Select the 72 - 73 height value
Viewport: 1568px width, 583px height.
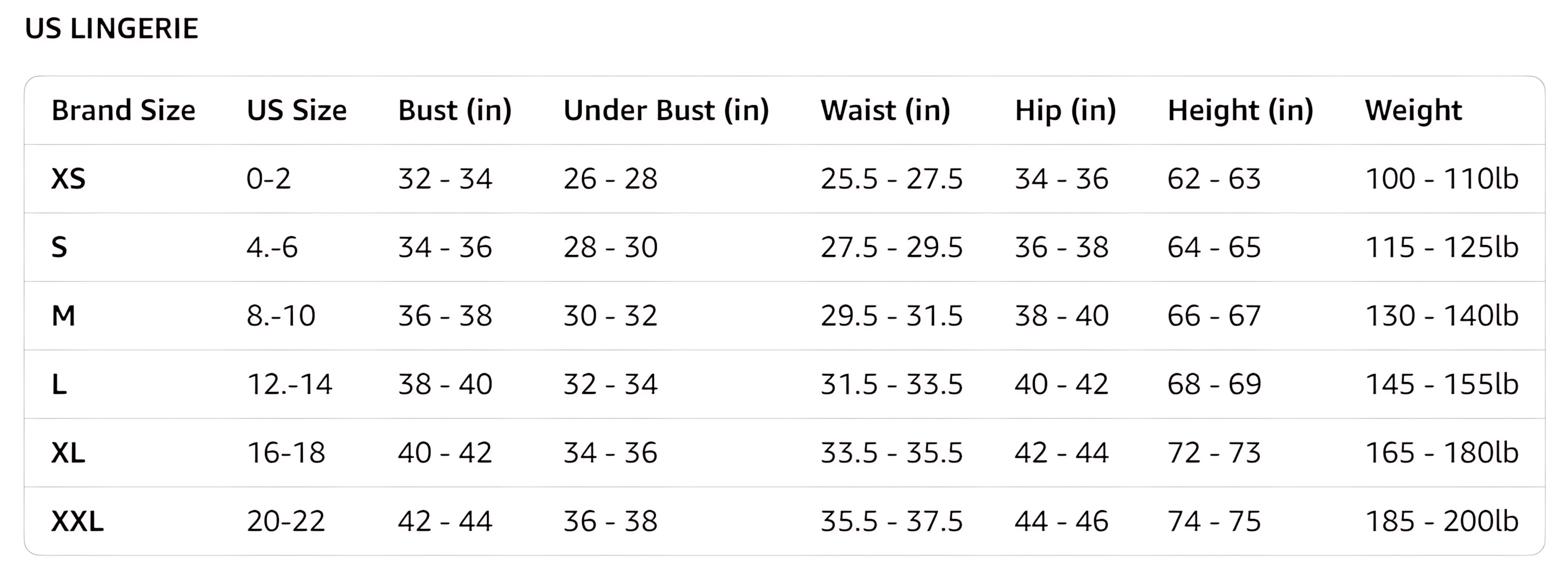coord(1214,453)
